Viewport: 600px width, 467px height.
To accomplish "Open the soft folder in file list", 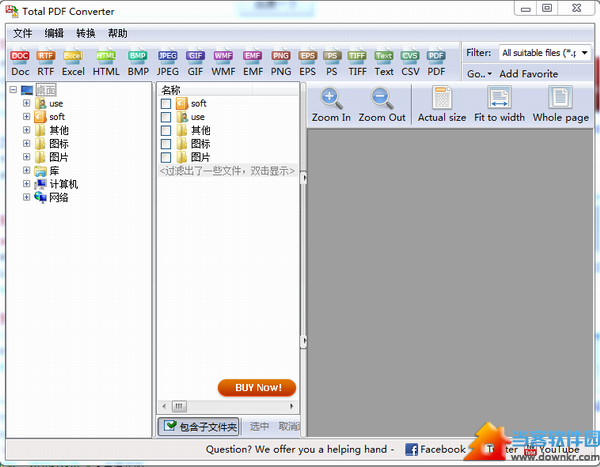I will point(199,104).
